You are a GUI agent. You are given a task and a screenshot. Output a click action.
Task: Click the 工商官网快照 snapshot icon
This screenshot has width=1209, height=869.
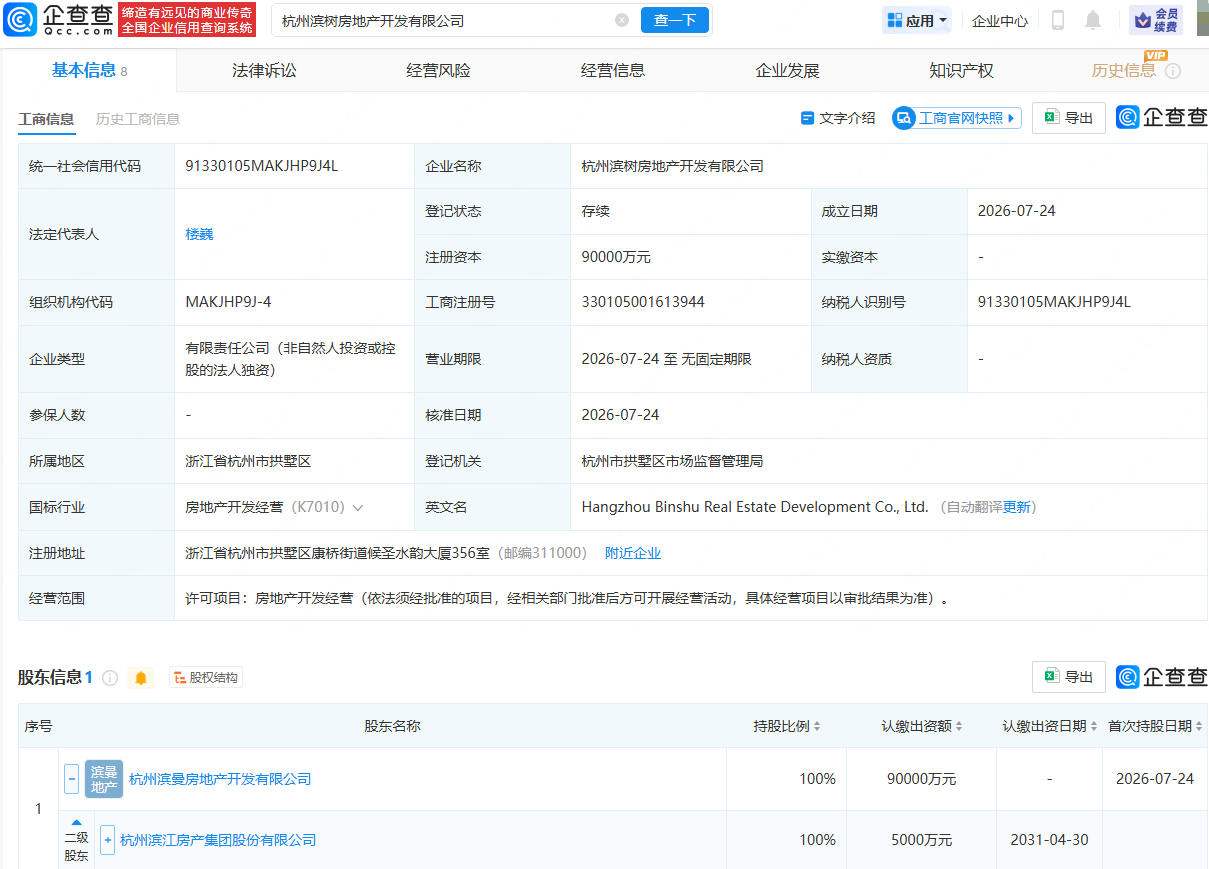[904, 118]
